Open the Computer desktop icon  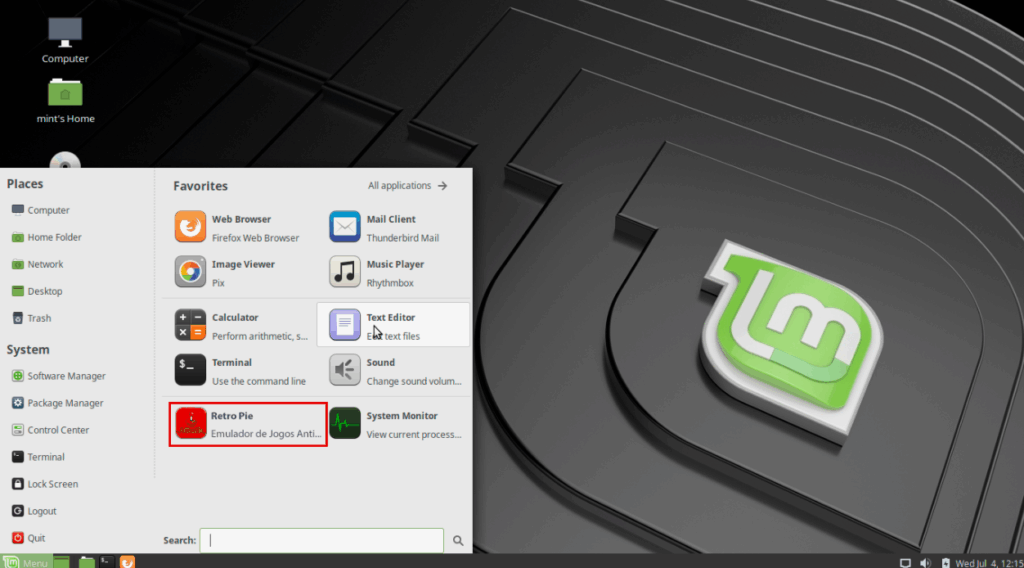(x=65, y=40)
